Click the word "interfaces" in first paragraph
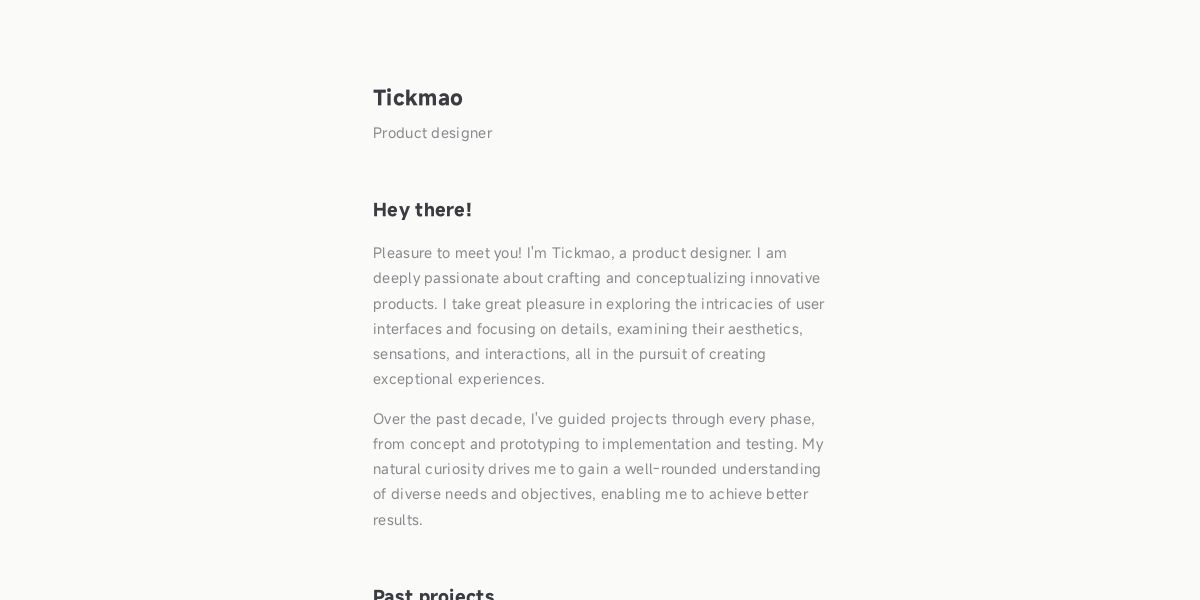Viewport: 1200px width, 600px height. pos(407,329)
